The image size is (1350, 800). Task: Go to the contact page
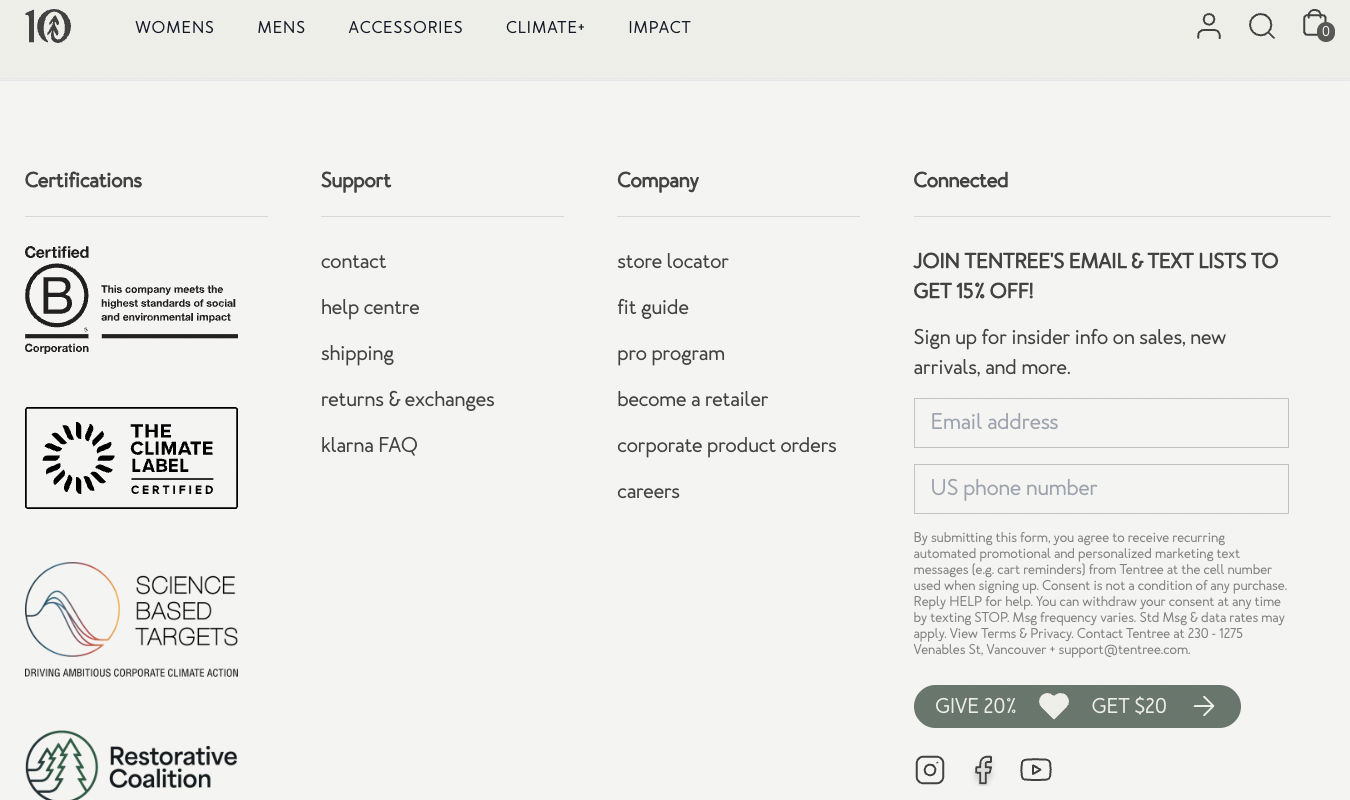tap(353, 261)
